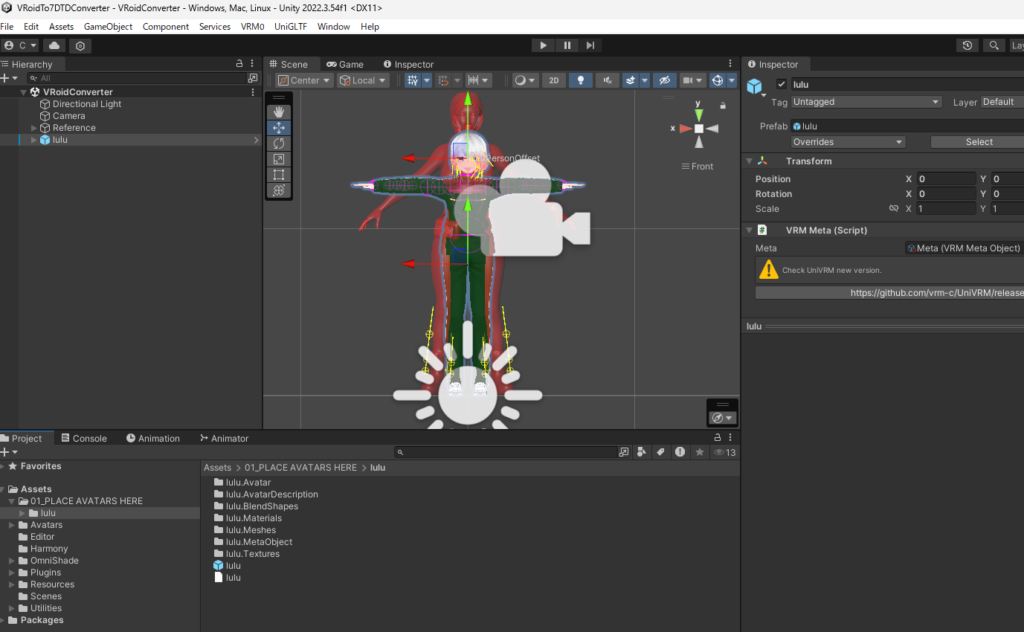This screenshot has width=1024, height=632.
Task: Select the Scale tool in Scene
Action: pos(279,159)
